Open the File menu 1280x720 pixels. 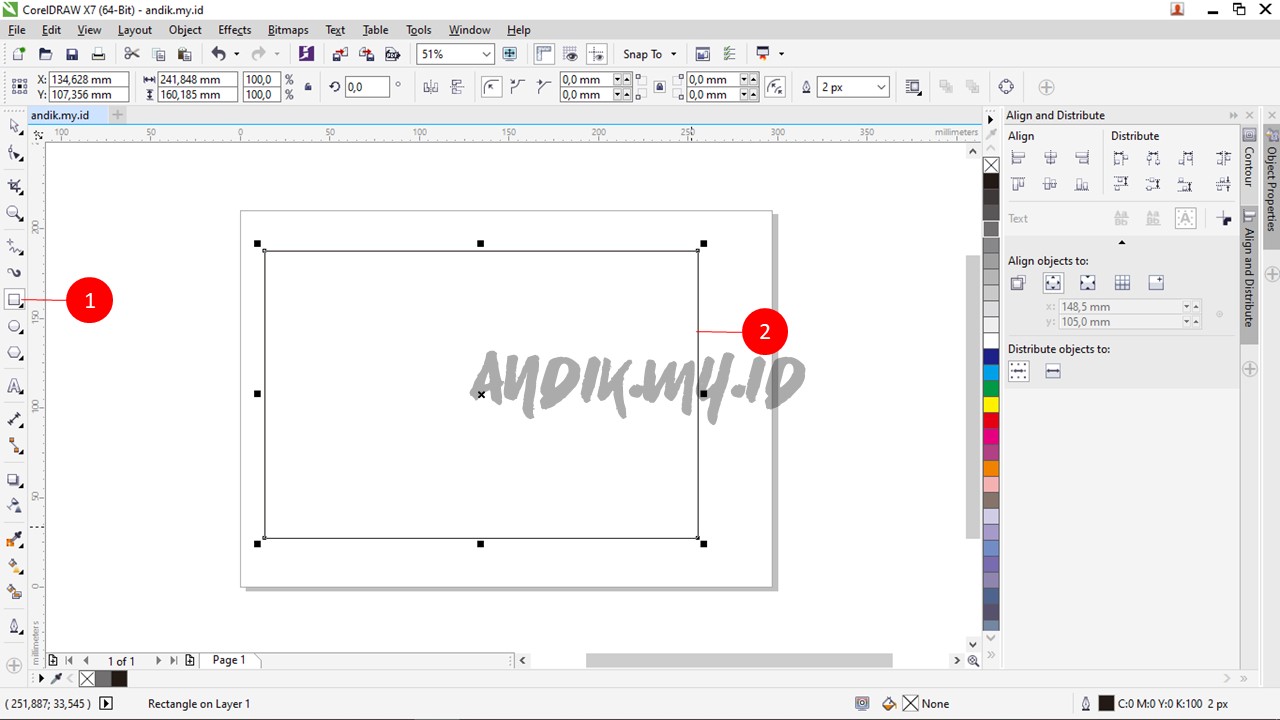[x=17, y=30]
